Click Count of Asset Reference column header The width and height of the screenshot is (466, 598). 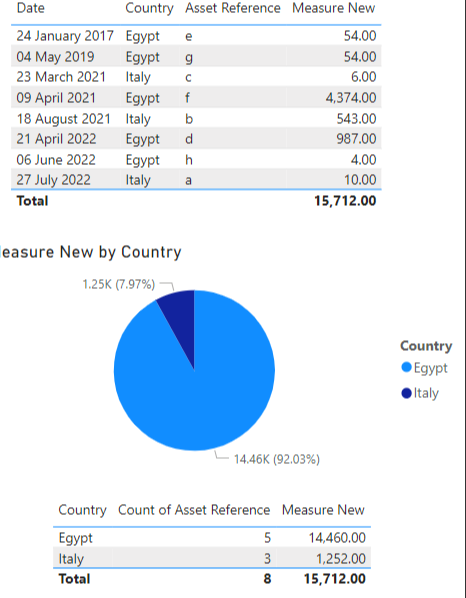pos(194,510)
